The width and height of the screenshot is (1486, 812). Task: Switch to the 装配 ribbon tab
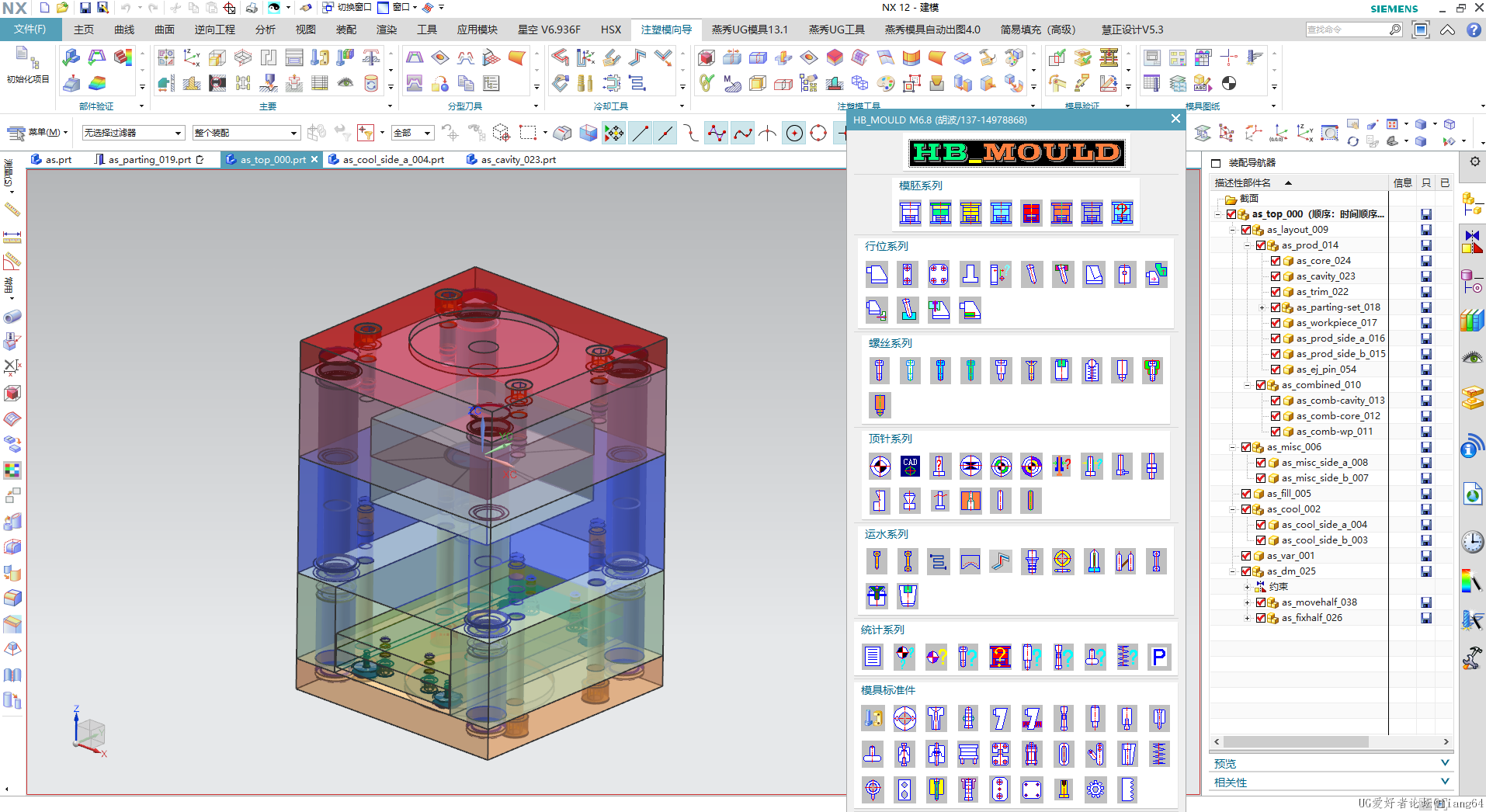(x=346, y=29)
